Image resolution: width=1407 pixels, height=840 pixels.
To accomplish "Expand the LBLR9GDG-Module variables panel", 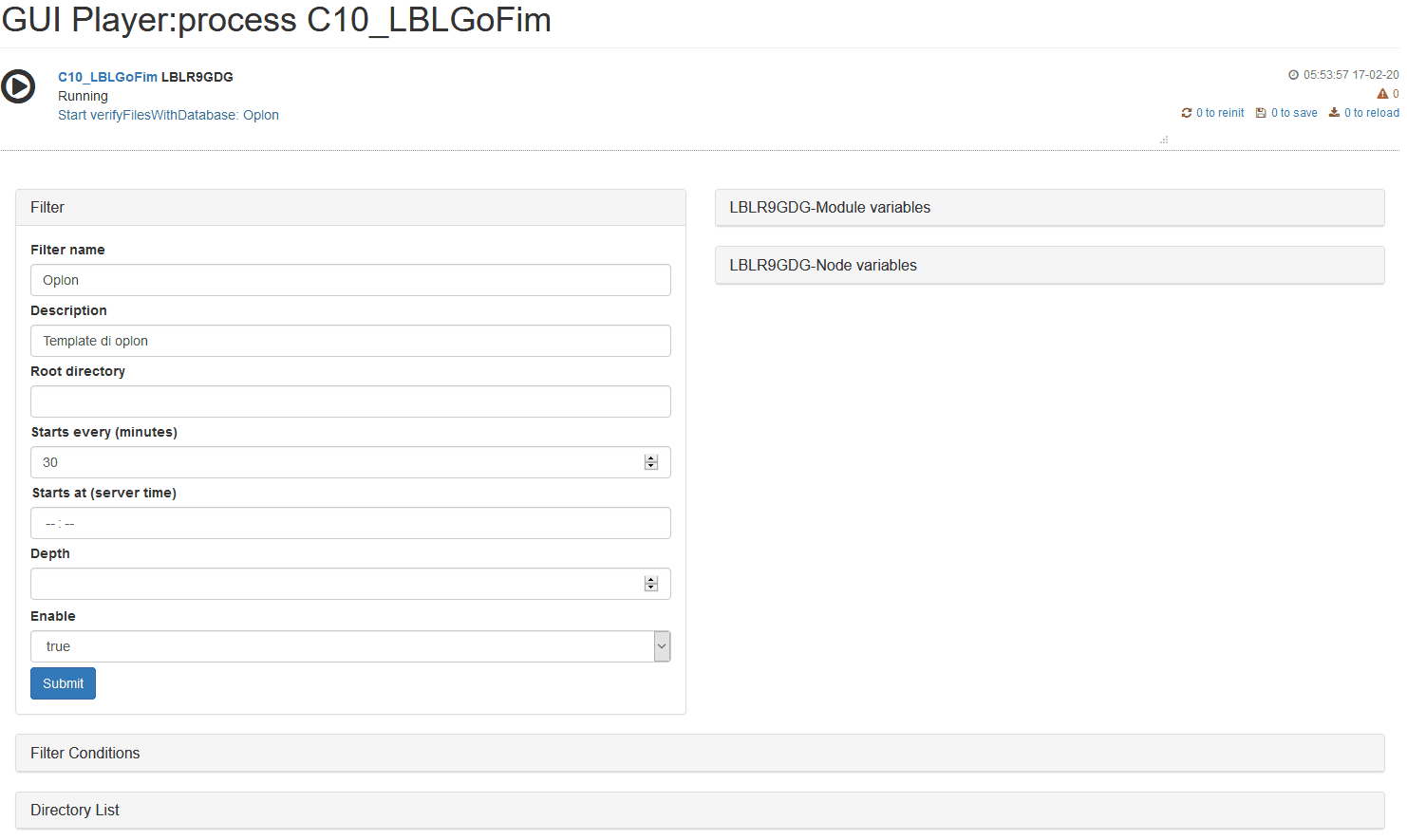I will click(1049, 208).
